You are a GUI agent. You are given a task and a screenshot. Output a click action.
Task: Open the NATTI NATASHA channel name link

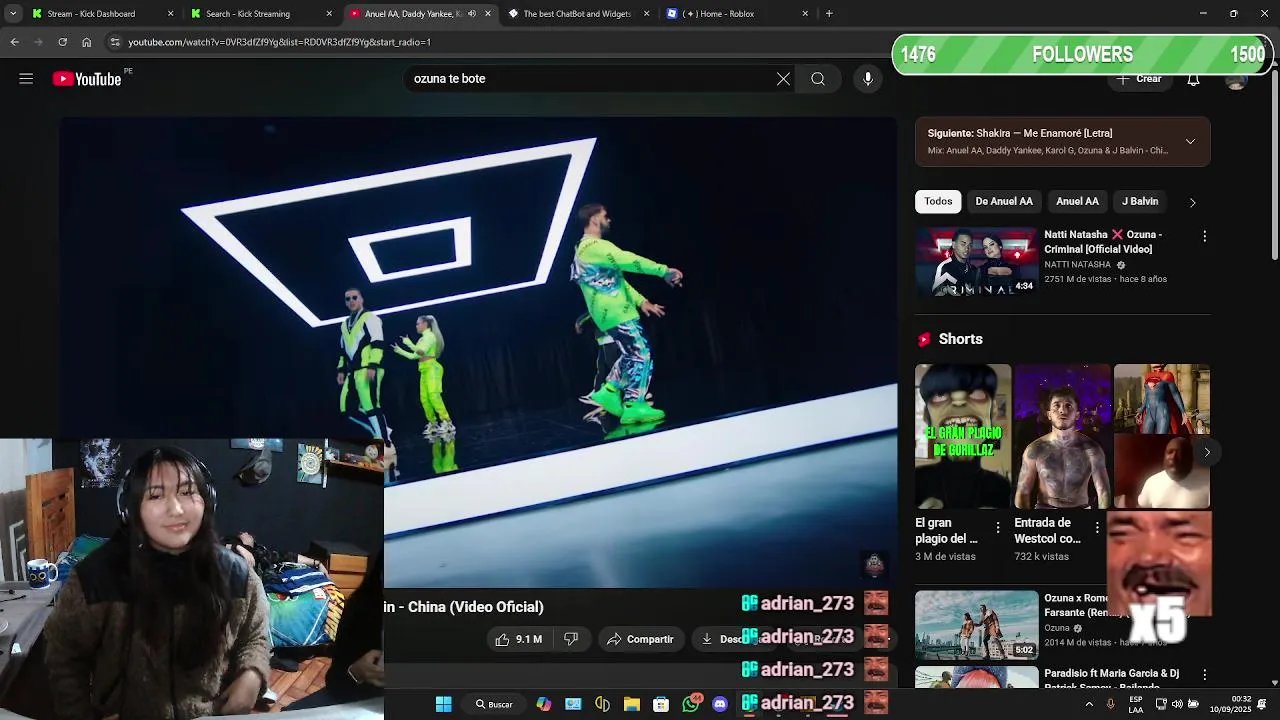click(x=1077, y=265)
